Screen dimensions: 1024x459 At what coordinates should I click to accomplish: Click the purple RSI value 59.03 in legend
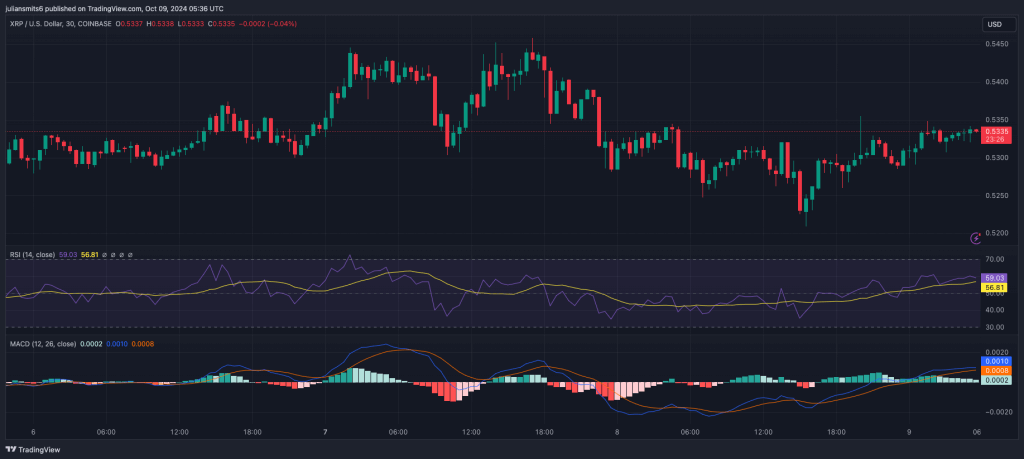[x=67, y=254]
